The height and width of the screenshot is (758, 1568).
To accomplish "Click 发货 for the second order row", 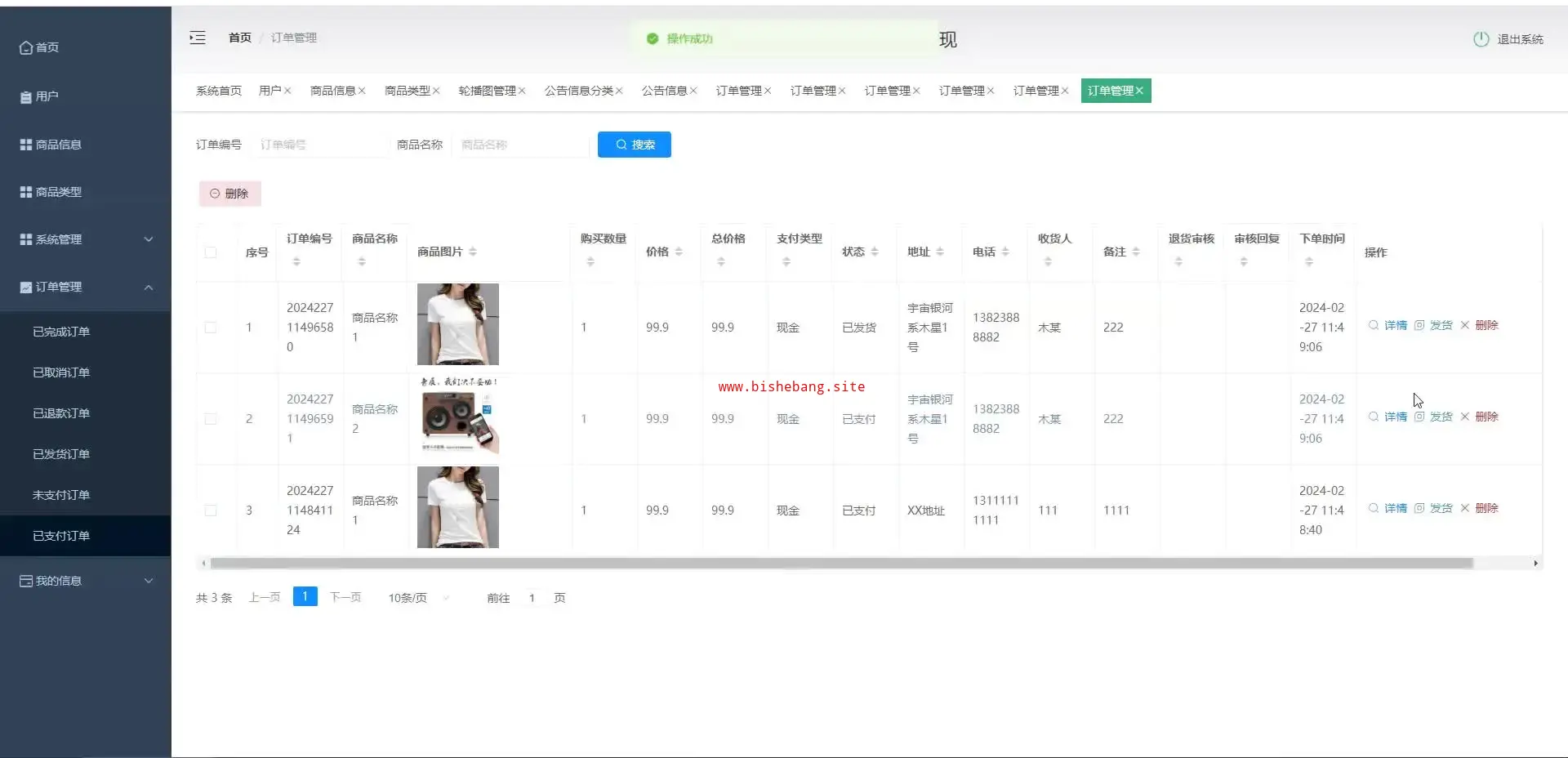I will pyautogui.click(x=1441, y=417).
